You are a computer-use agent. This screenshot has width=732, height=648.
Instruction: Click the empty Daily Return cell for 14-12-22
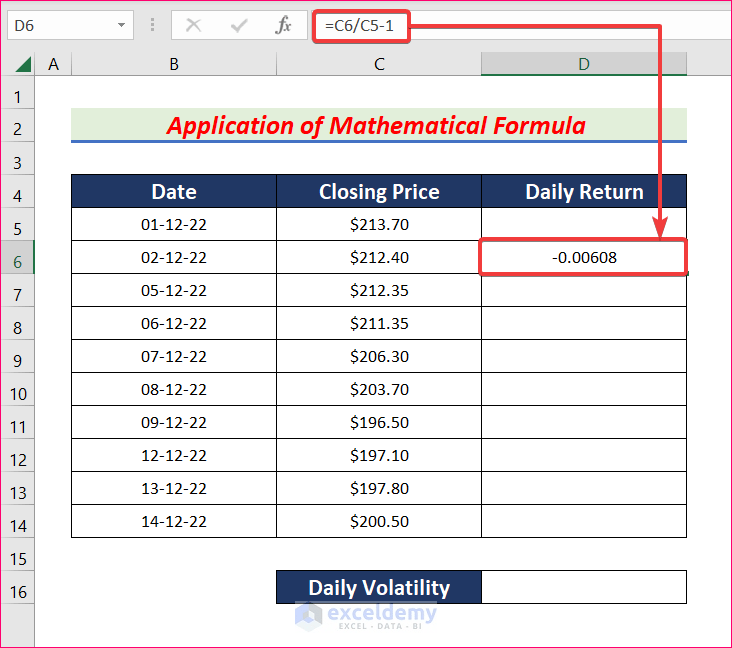[x=584, y=521]
